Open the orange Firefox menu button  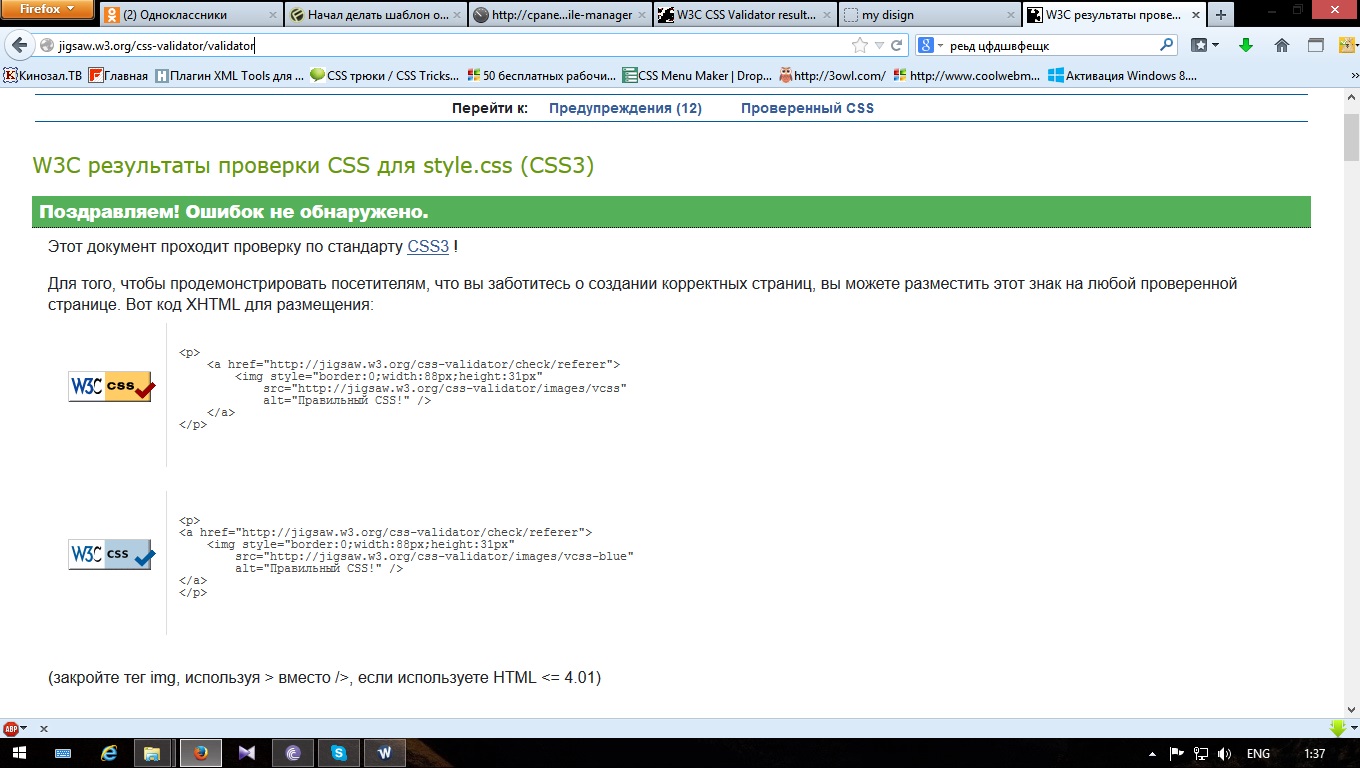48,10
